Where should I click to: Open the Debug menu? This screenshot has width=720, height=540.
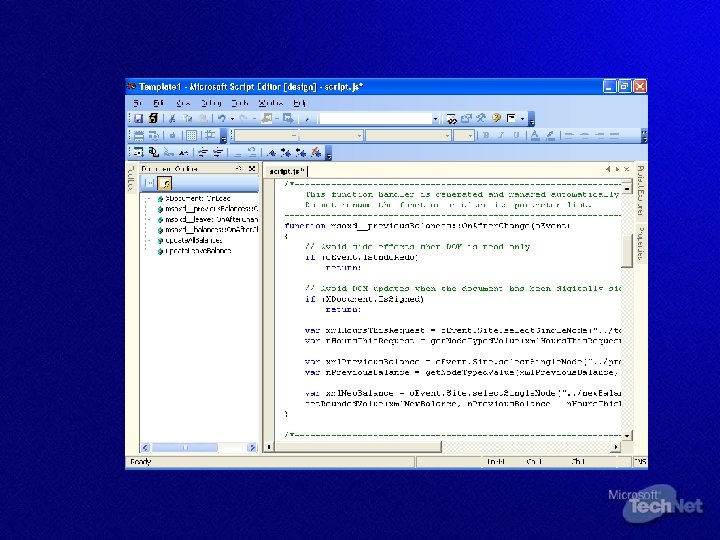coord(211,103)
